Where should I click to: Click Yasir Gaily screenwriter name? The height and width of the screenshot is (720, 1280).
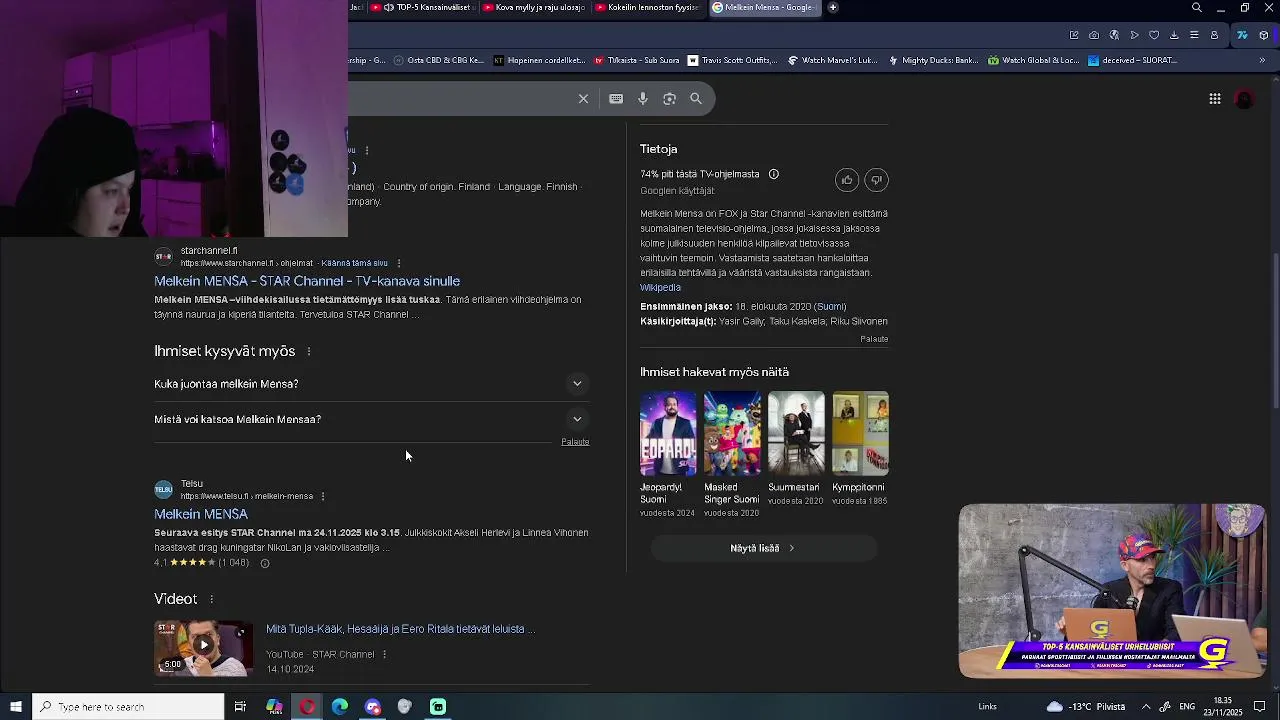pyautogui.click(x=741, y=322)
